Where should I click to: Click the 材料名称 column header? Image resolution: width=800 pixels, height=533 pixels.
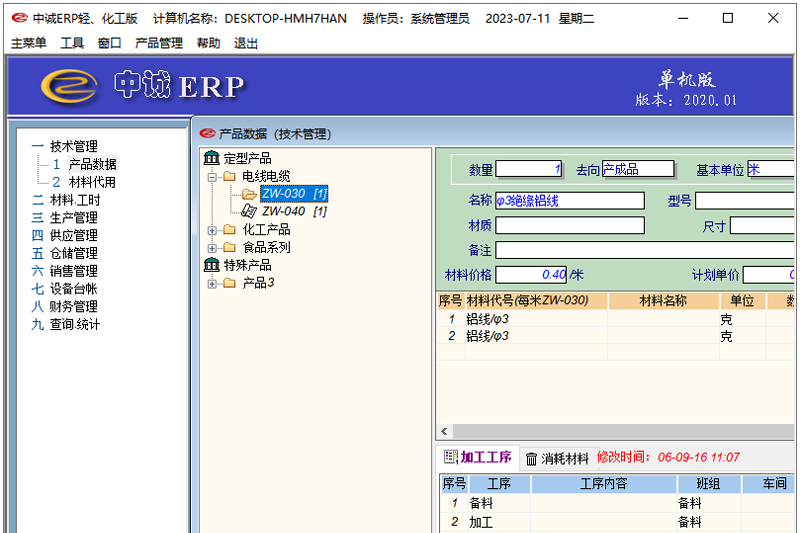tap(663, 301)
